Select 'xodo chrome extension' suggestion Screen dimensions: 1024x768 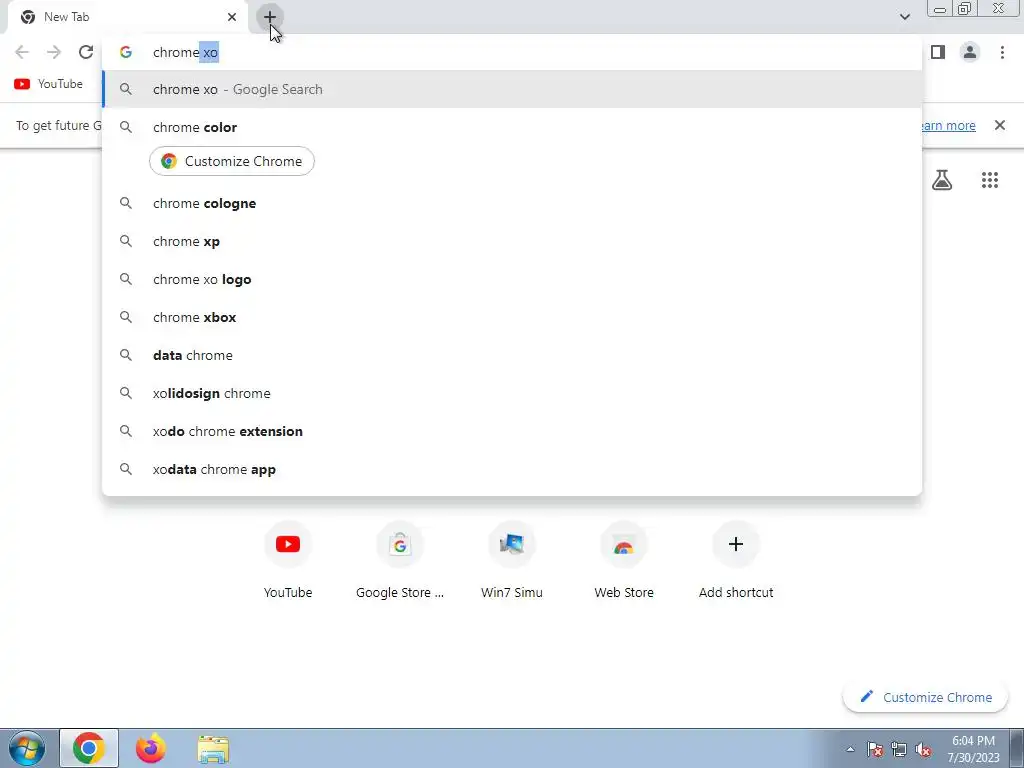[512, 431]
